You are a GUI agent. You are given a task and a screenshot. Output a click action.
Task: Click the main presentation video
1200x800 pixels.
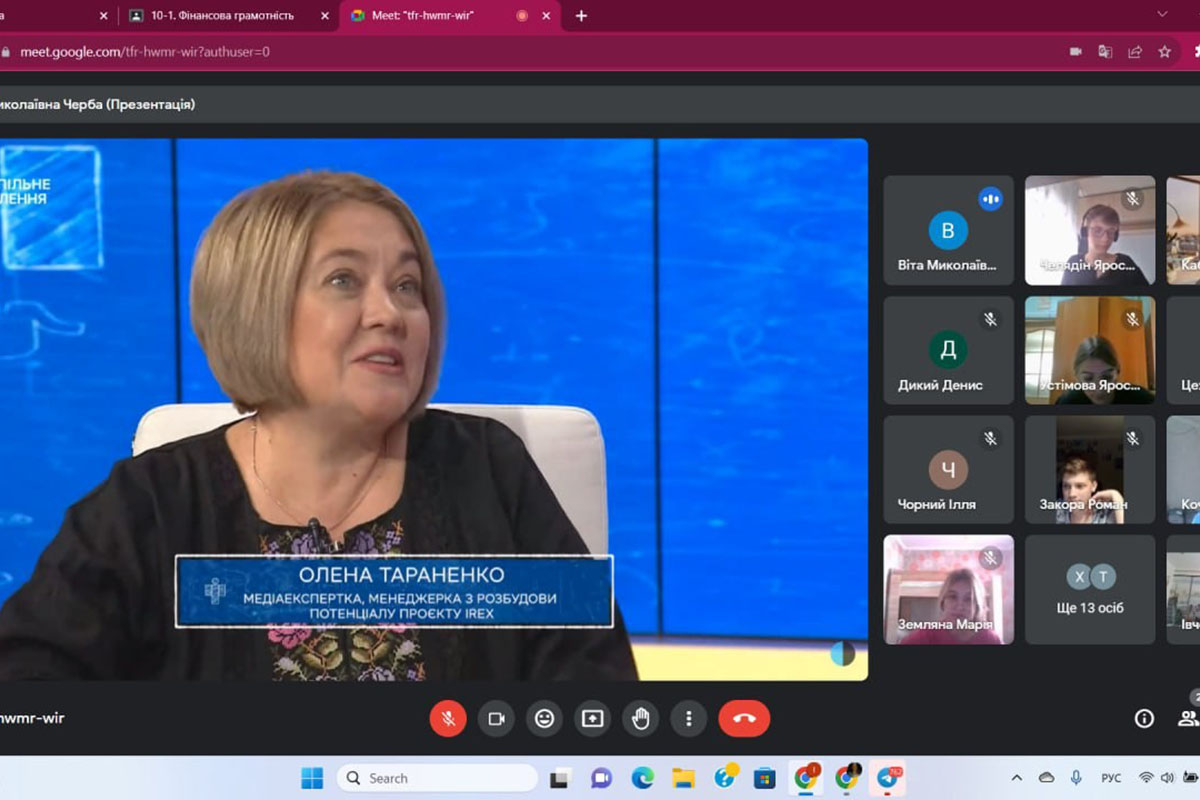(x=434, y=410)
